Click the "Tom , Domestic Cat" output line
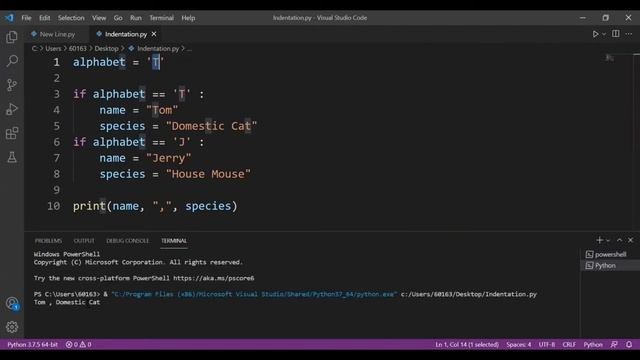Screen dimensions: 640x360 67,302
